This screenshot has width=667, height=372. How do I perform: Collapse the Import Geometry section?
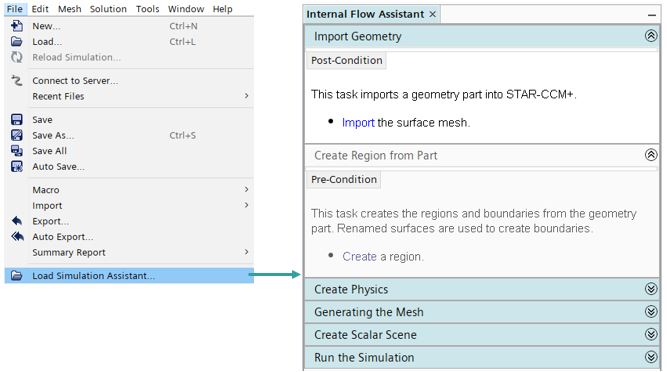point(651,36)
